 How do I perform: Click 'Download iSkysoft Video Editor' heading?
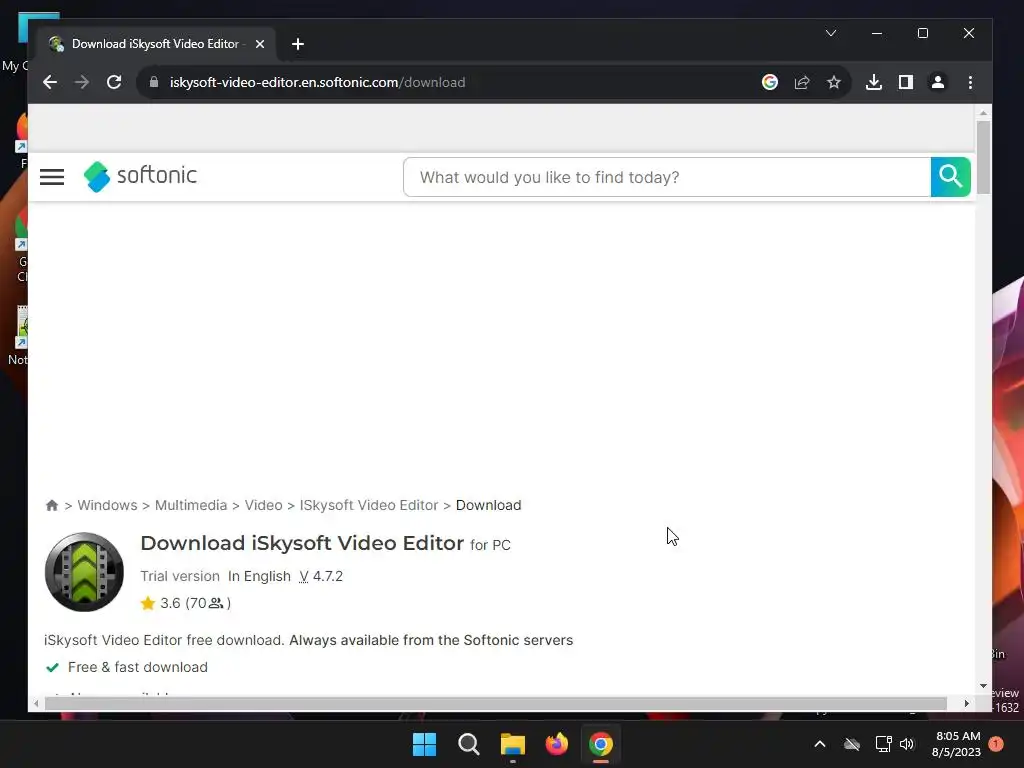pos(302,543)
